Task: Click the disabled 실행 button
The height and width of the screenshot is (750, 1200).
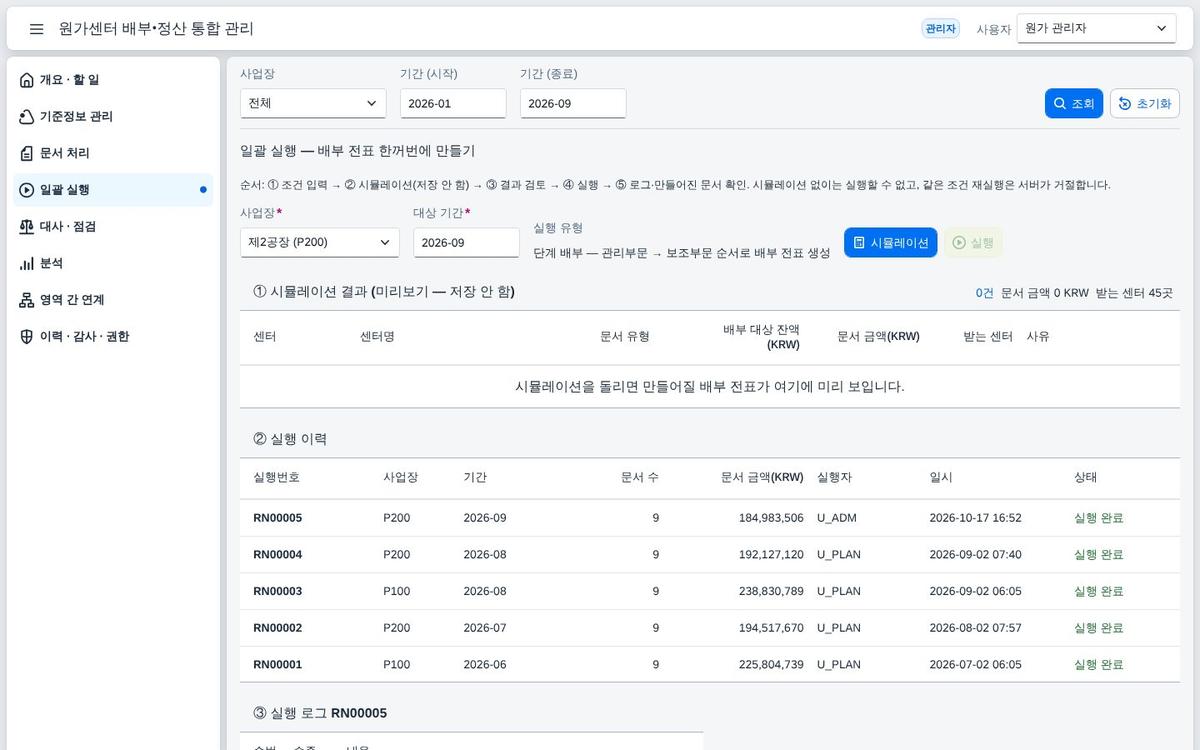Action: point(973,243)
